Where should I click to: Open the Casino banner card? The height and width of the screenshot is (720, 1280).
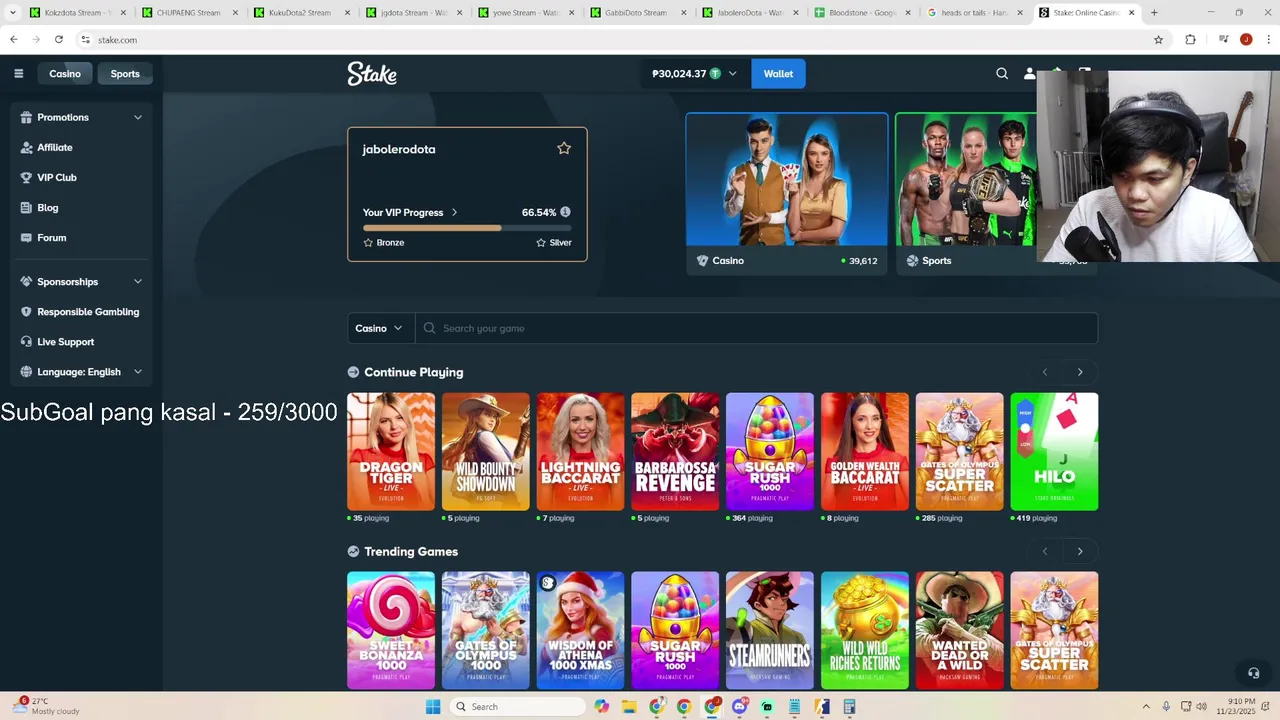[x=787, y=193]
